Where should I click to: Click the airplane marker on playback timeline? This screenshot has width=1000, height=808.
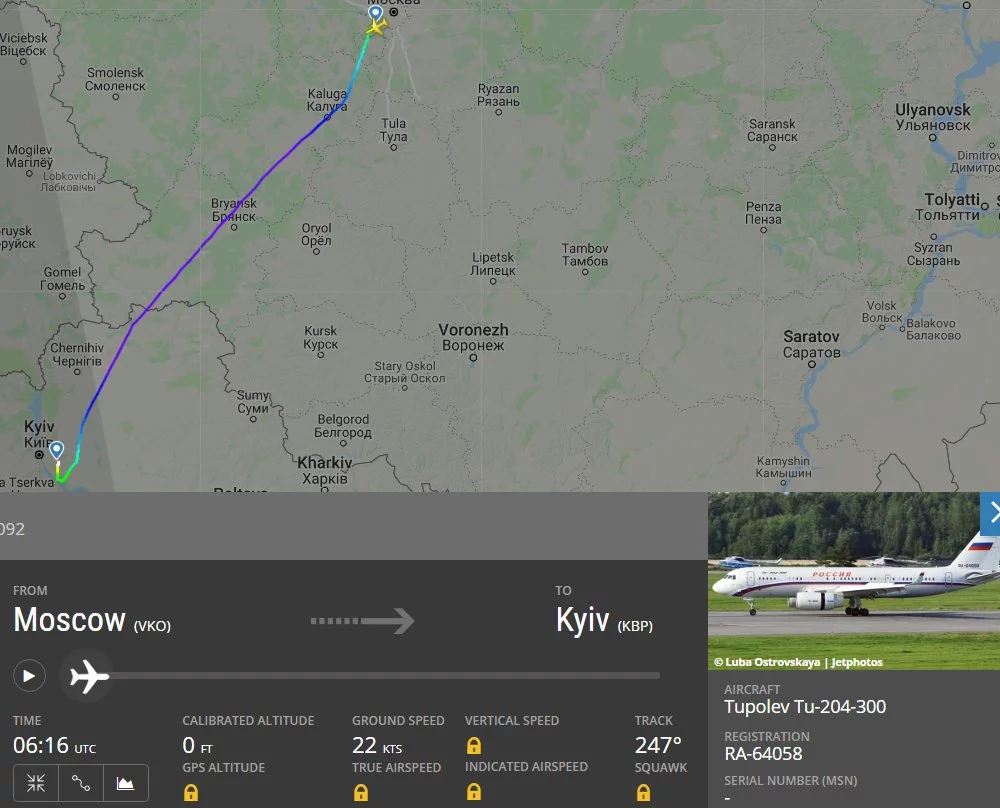(89, 676)
